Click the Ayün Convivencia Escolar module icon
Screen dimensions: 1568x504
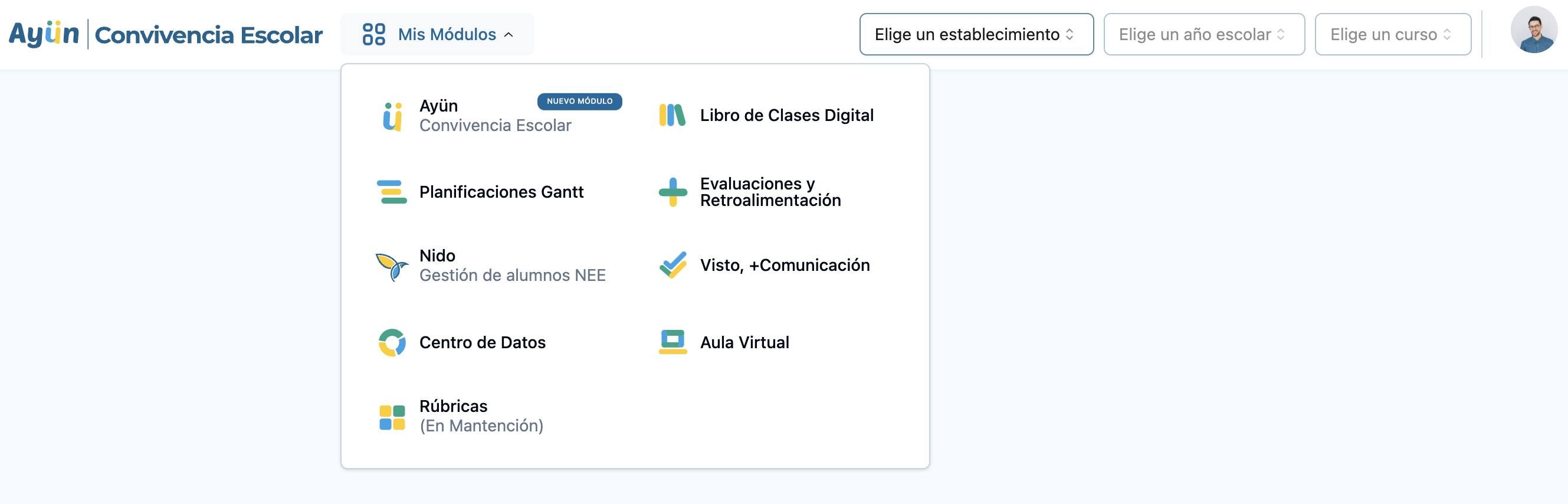click(x=392, y=116)
